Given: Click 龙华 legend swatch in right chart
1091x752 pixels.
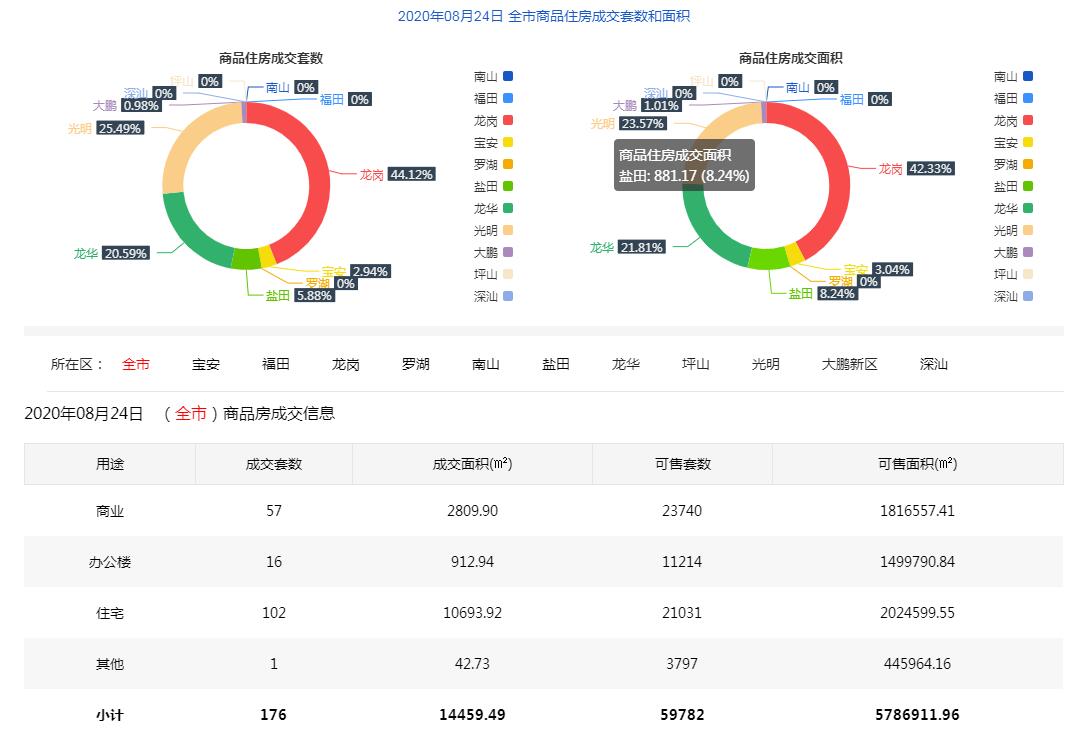Looking at the screenshot, I should [x=1028, y=208].
